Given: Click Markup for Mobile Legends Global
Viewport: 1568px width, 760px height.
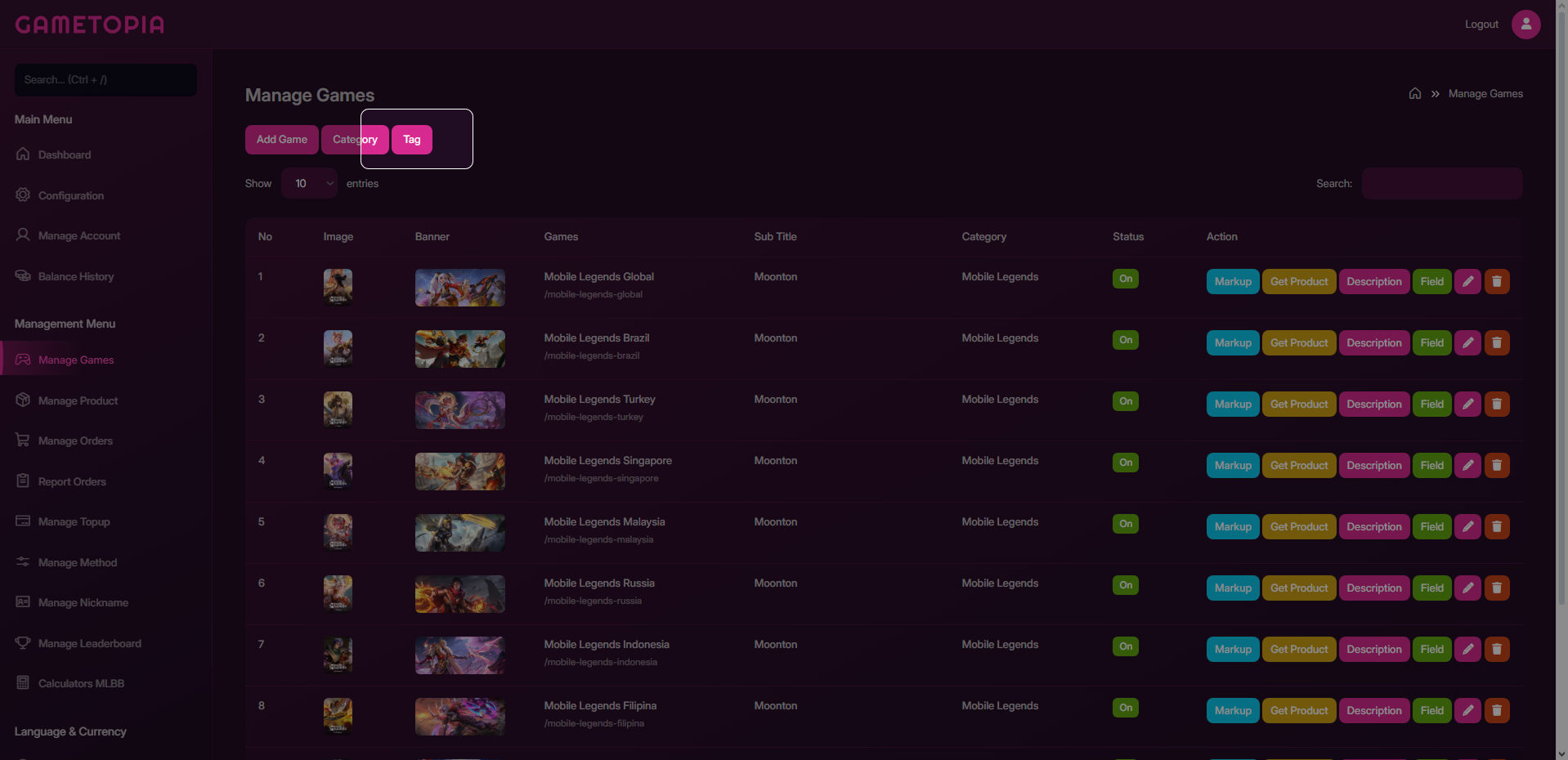Looking at the screenshot, I should pos(1233,281).
